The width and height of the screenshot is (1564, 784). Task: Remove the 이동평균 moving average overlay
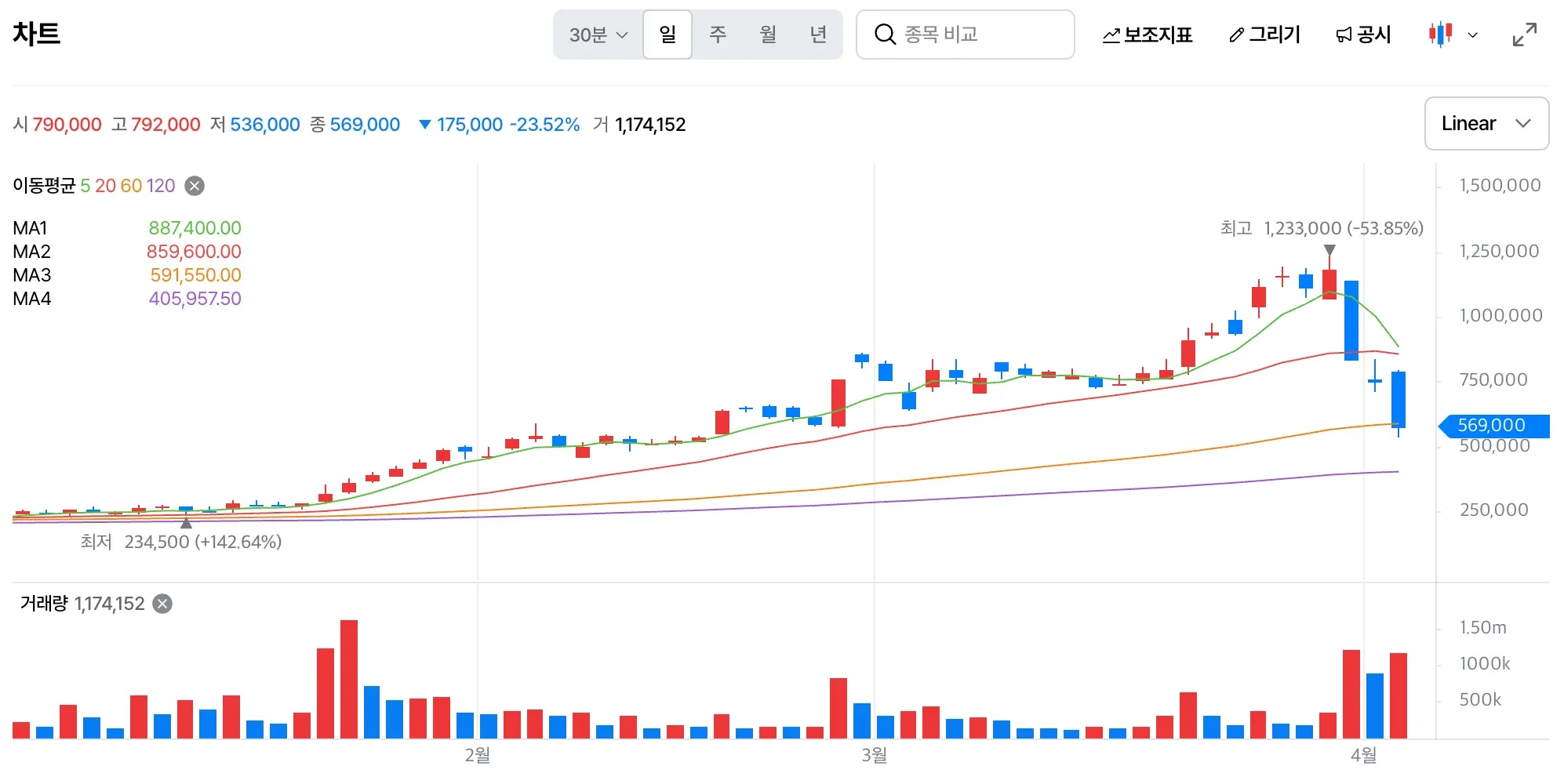(x=193, y=186)
